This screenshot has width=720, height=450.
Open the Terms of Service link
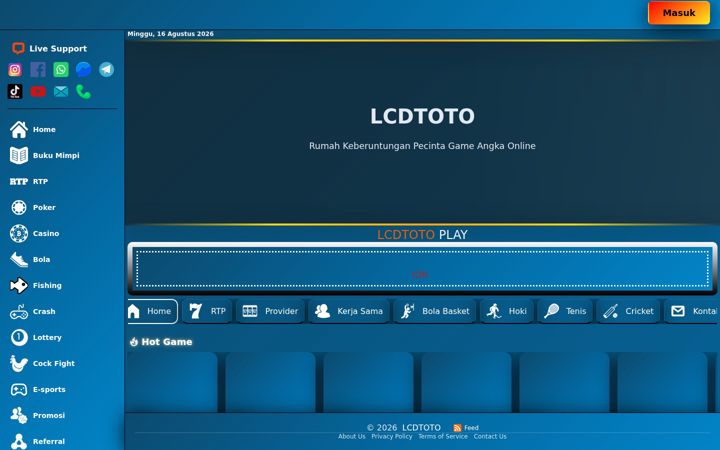(443, 437)
